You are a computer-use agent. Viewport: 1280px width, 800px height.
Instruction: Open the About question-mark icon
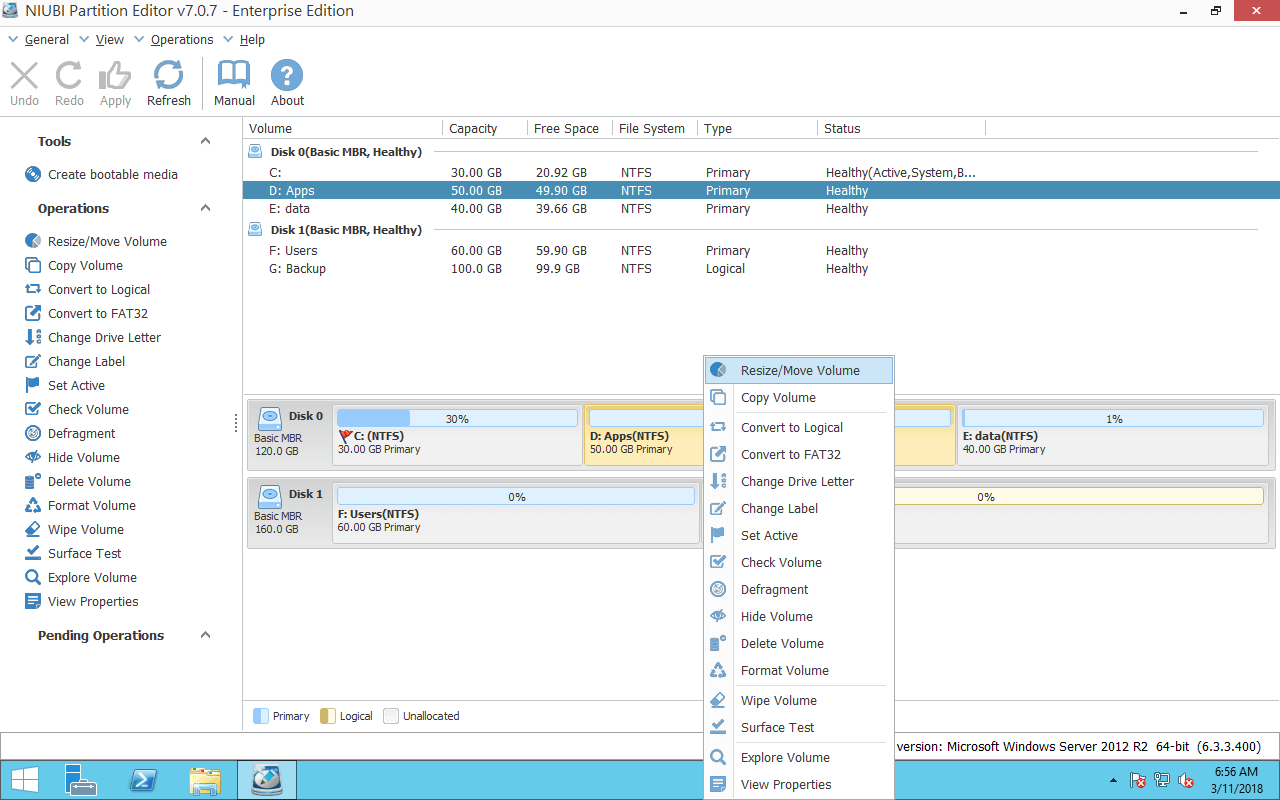[287, 76]
